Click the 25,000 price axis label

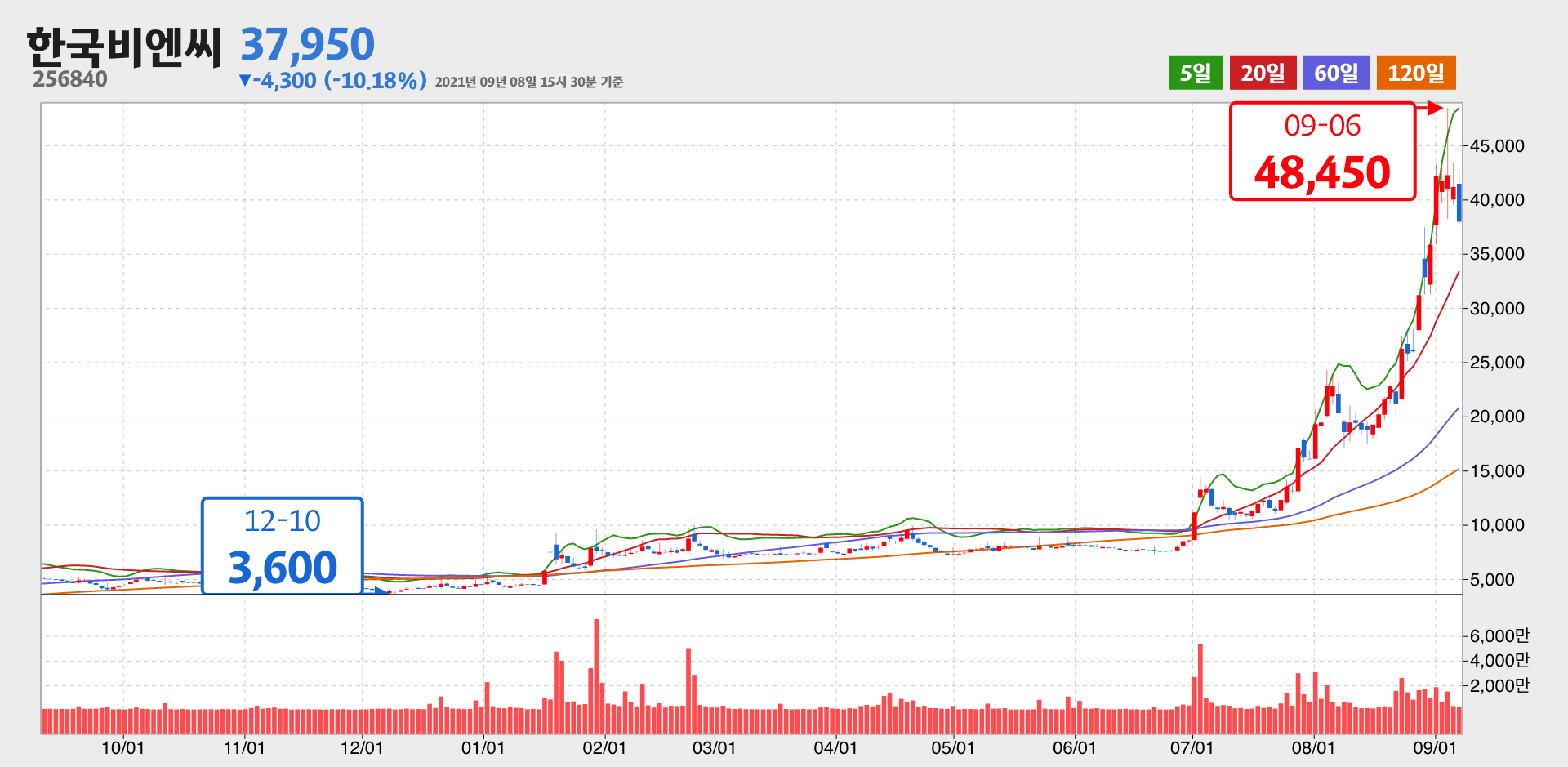tap(1497, 363)
